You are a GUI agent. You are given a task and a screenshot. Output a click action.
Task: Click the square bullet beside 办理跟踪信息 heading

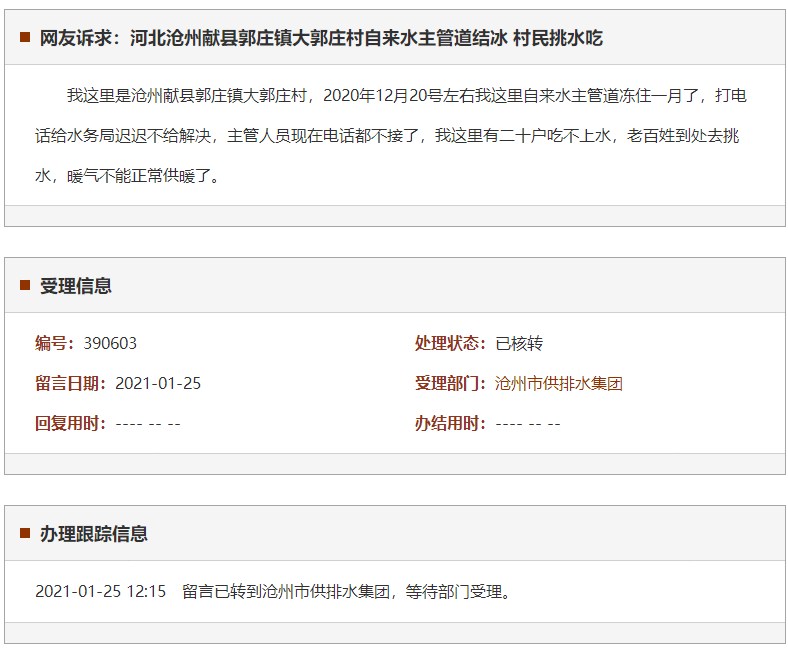25,533
